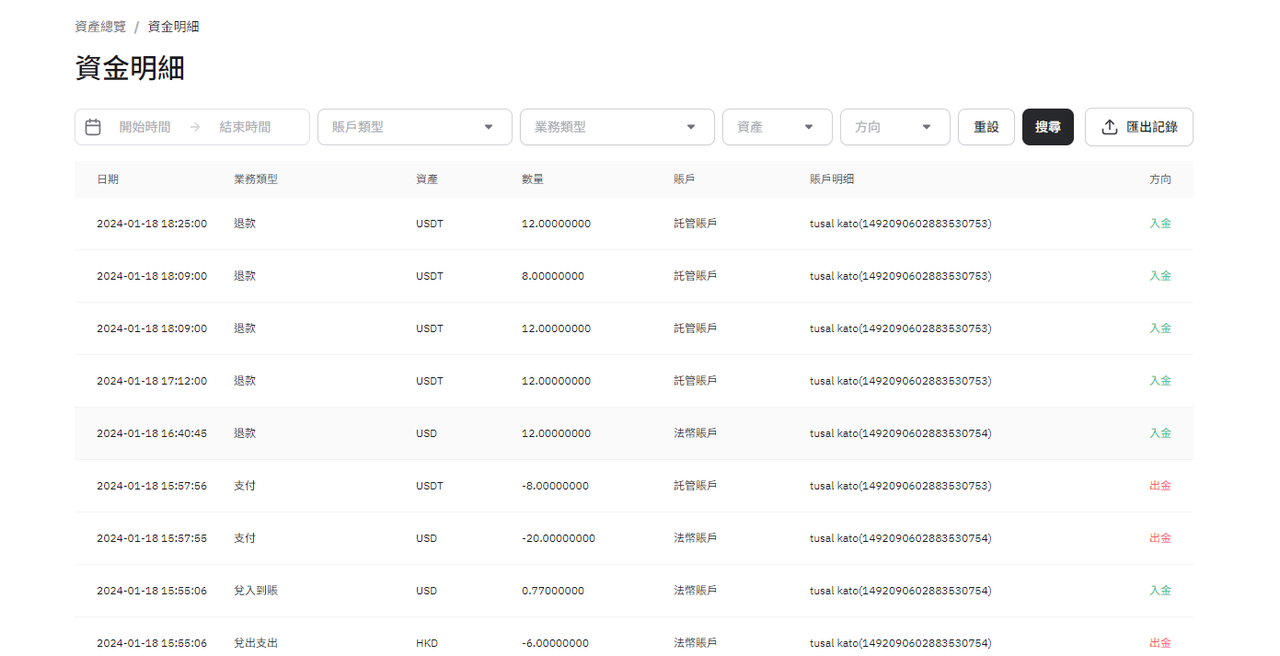
Task: Click 入金 in the 0.77000000 row
Action: point(1160,591)
